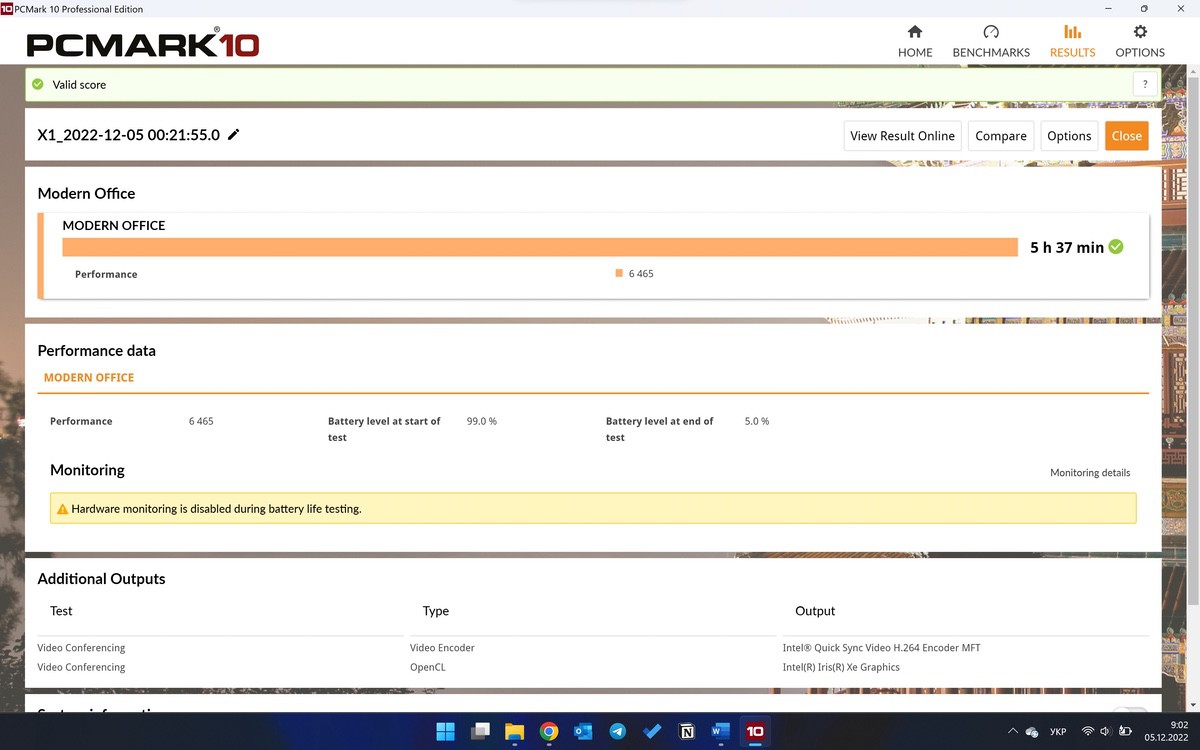Open the BENCHMARKS section
Viewport: 1200px width, 750px height.
coord(991,42)
